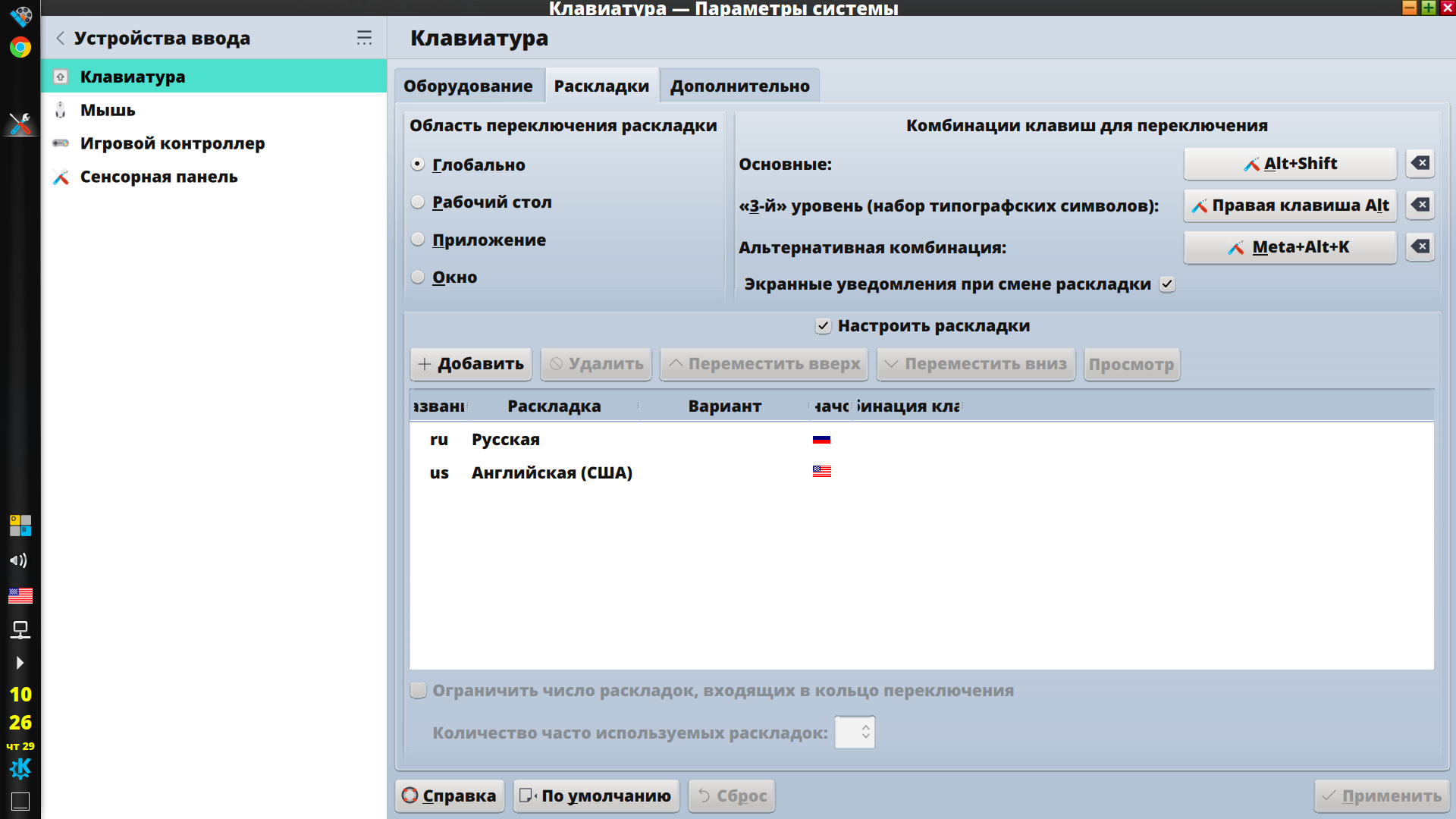Image resolution: width=1456 pixels, height=819 pixels.
Task: Click the Добавить layout button
Action: pyautogui.click(x=471, y=364)
